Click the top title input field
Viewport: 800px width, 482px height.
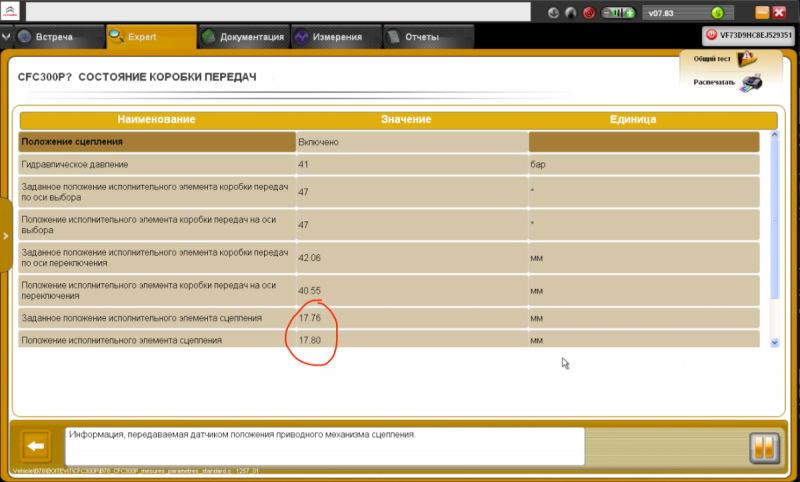click(278, 12)
